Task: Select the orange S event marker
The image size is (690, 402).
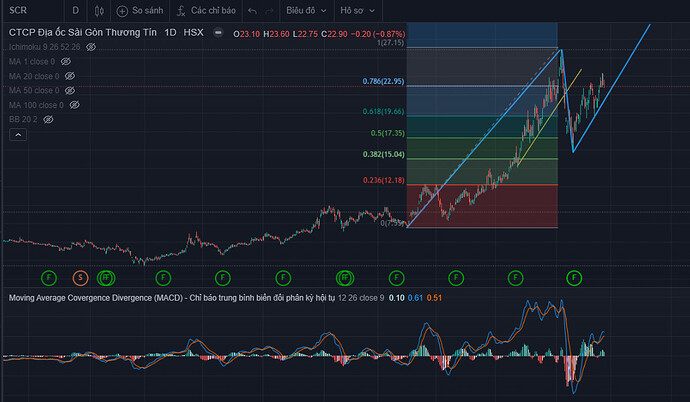Action: 80,278
